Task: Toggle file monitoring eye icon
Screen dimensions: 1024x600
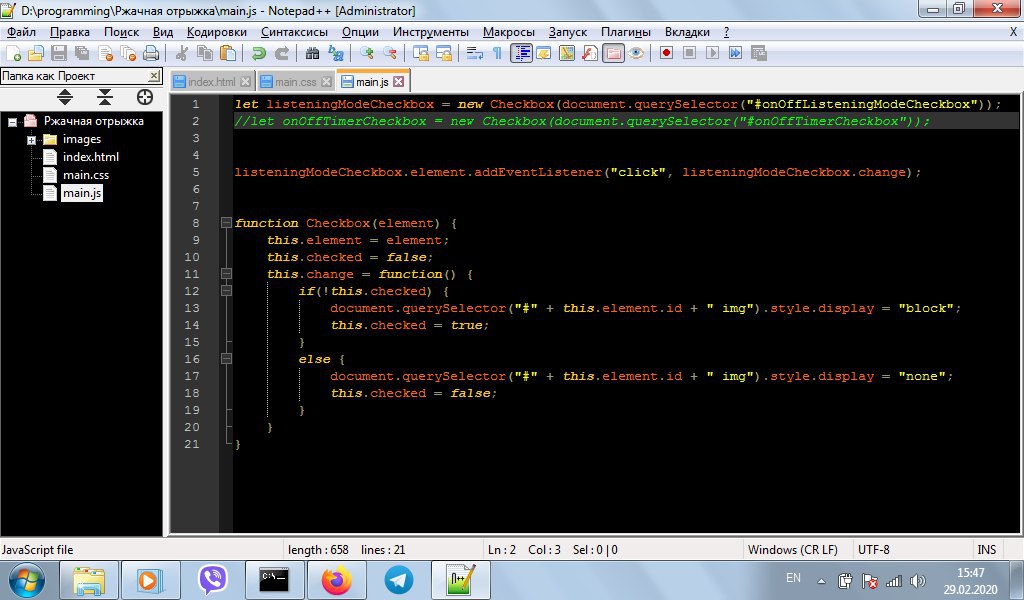Action: point(636,54)
